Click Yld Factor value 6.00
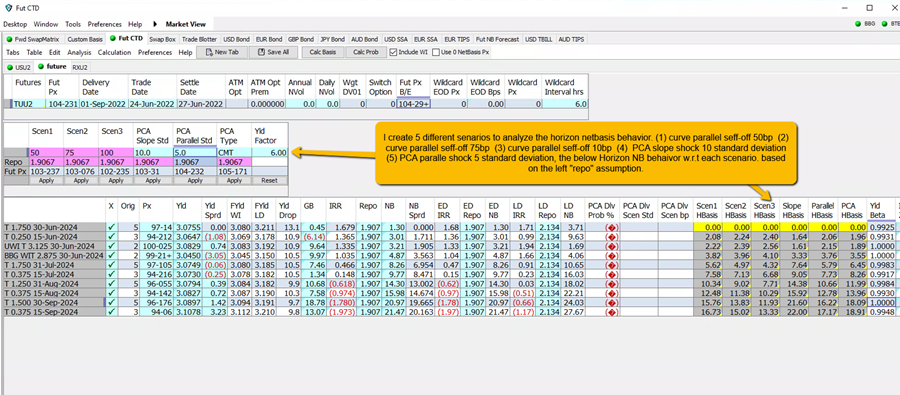The height and width of the screenshot is (395, 900). pos(269,152)
